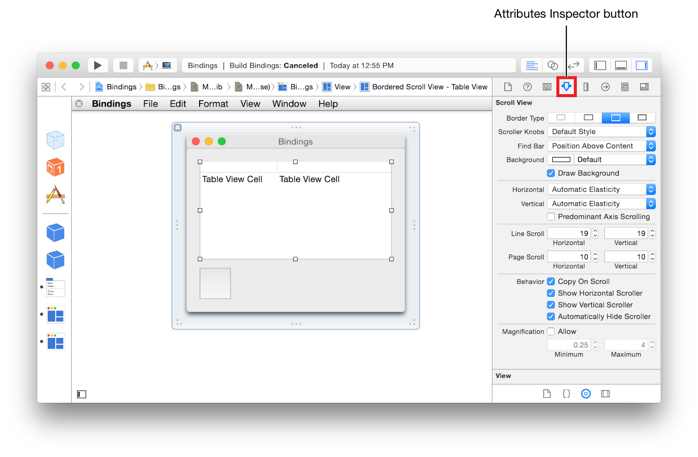
Task: Click the M...ib jump bar item
Action: [207, 87]
